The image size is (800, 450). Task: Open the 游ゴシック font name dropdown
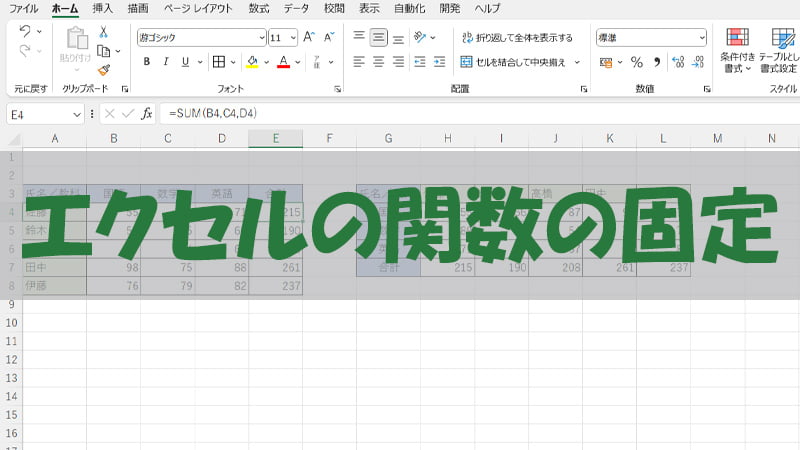click(x=202, y=37)
